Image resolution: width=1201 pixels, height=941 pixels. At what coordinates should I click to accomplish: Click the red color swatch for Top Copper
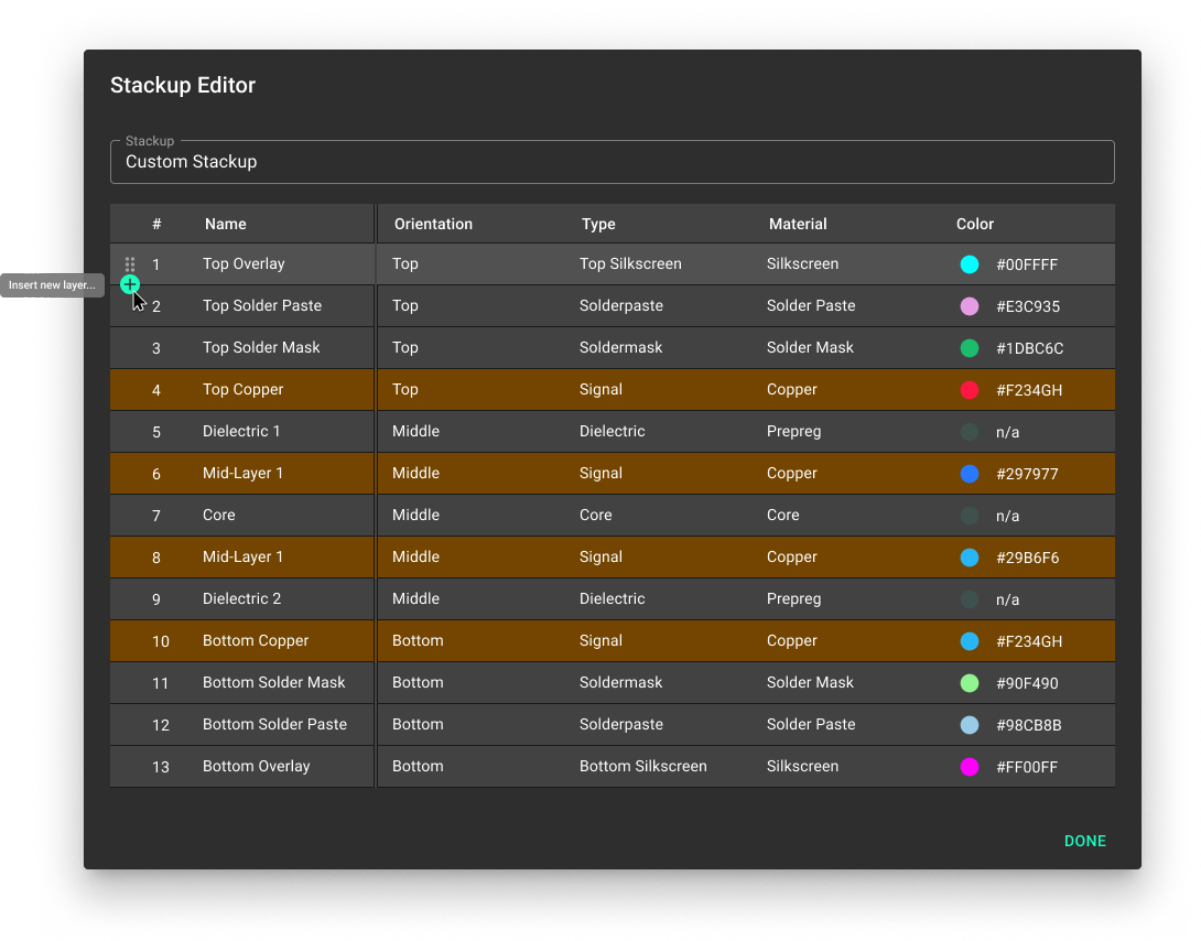[x=969, y=390]
